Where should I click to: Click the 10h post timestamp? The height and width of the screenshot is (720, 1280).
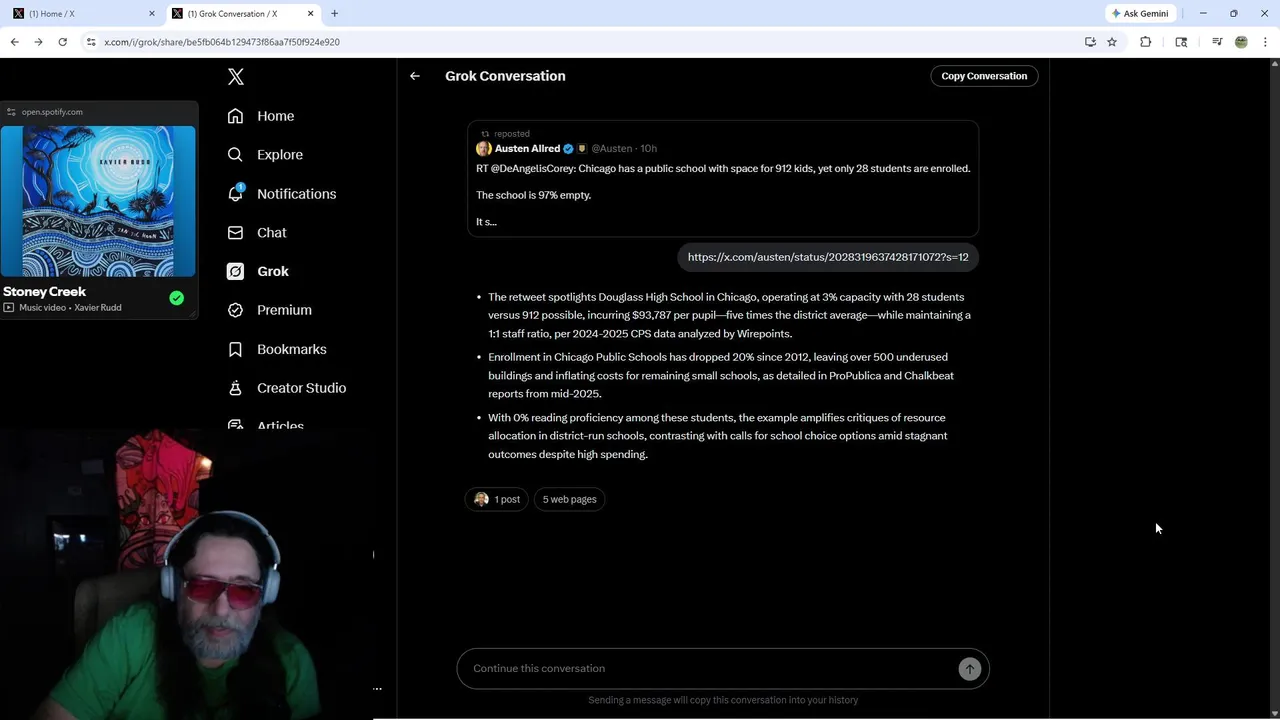point(649,148)
